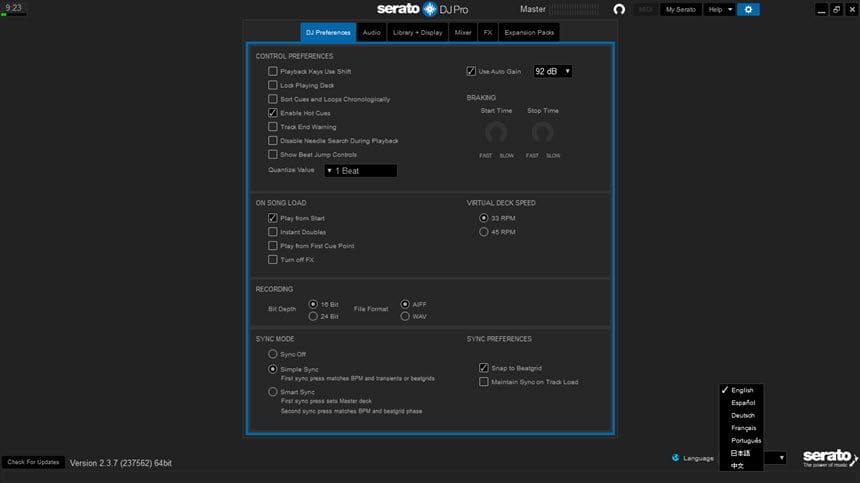The width and height of the screenshot is (860, 483).
Task: Enable Instant Doubles
Action: coord(273,232)
